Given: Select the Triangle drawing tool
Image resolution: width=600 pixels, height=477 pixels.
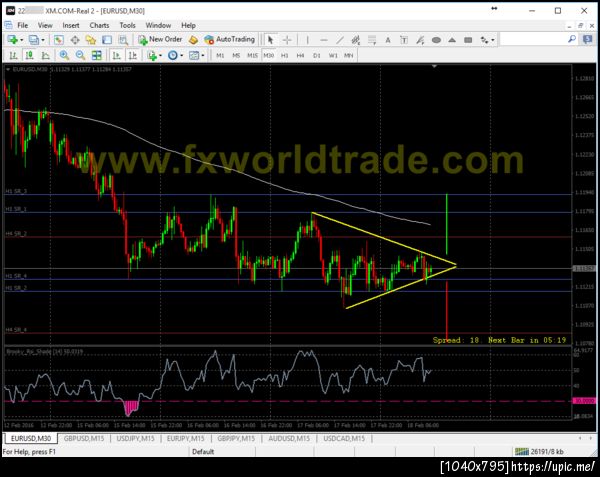Looking at the screenshot, I should [452, 40].
